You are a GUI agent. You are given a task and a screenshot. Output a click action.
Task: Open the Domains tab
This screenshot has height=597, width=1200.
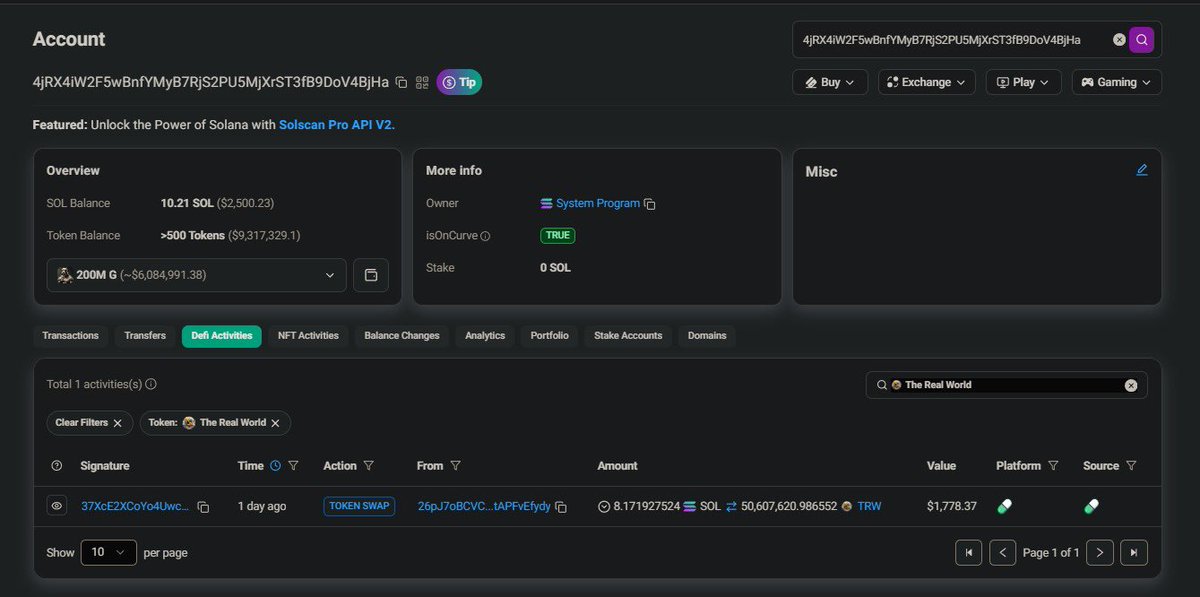click(707, 336)
